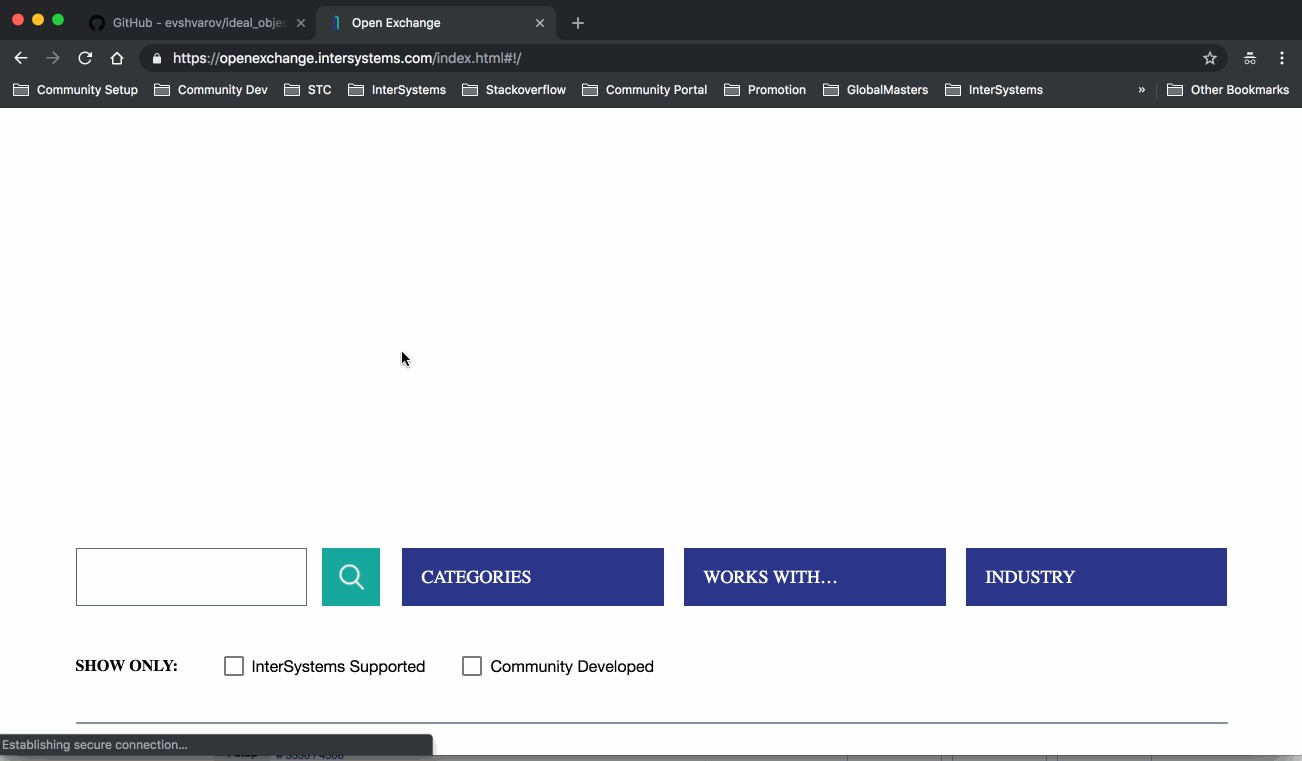Open the Stackoverflow bookmarks folder
Screen dimensions: 1302x761
(514, 90)
